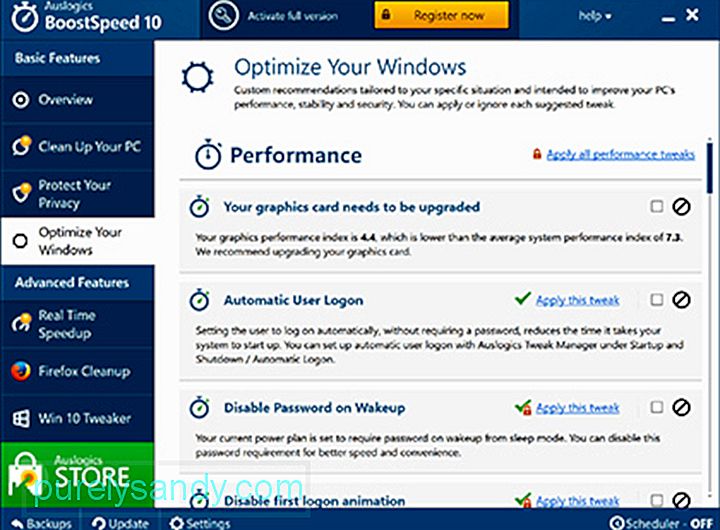Open the help dropdown menu
Image resolution: width=720 pixels, height=530 pixels.
(x=595, y=16)
